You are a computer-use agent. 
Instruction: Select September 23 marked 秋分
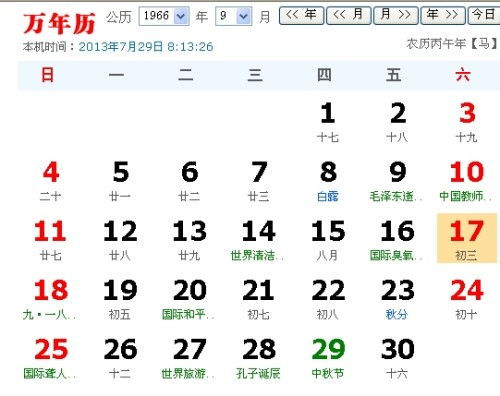point(397,299)
